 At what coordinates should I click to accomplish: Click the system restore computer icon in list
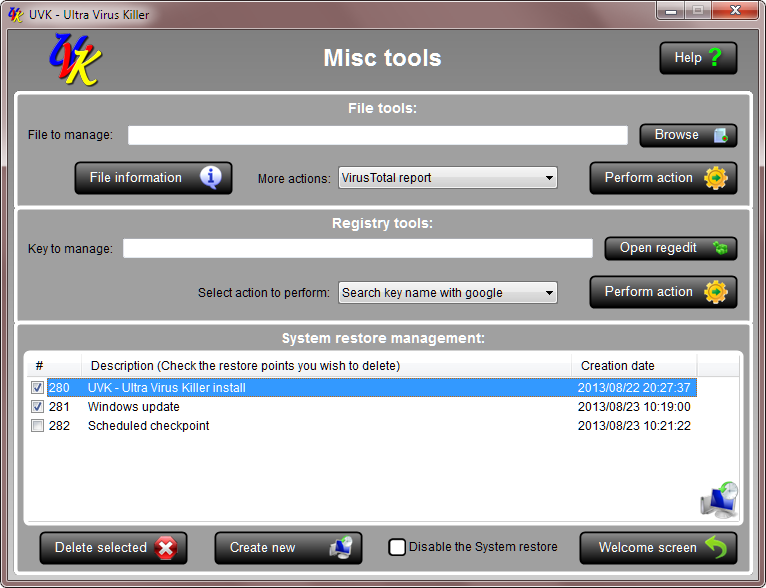coord(719,500)
